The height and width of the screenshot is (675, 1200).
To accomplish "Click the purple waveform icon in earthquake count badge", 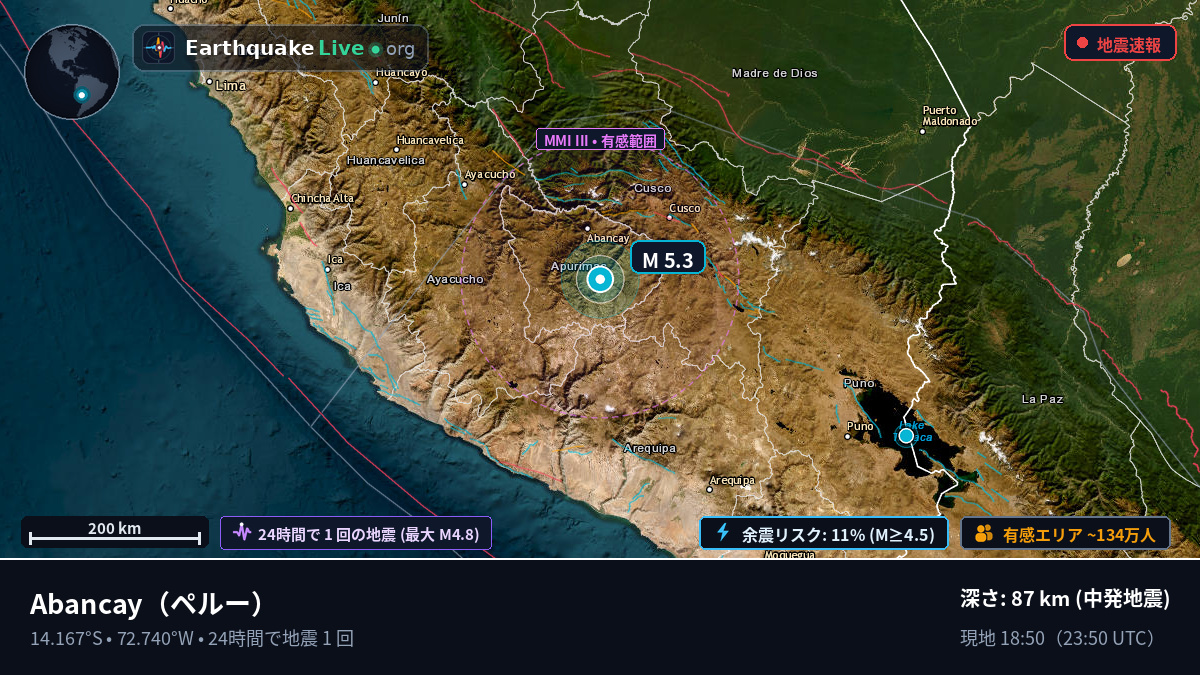I will [242, 533].
